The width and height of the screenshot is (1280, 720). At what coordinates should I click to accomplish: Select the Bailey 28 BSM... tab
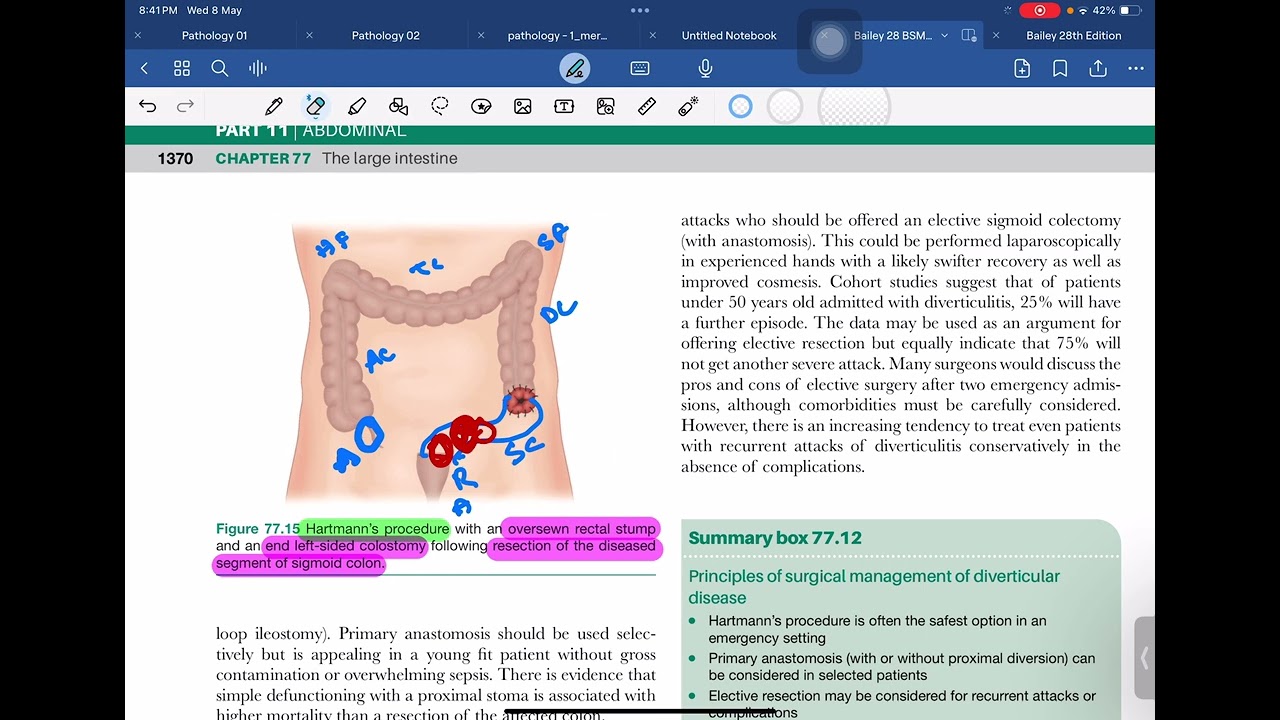point(892,35)
